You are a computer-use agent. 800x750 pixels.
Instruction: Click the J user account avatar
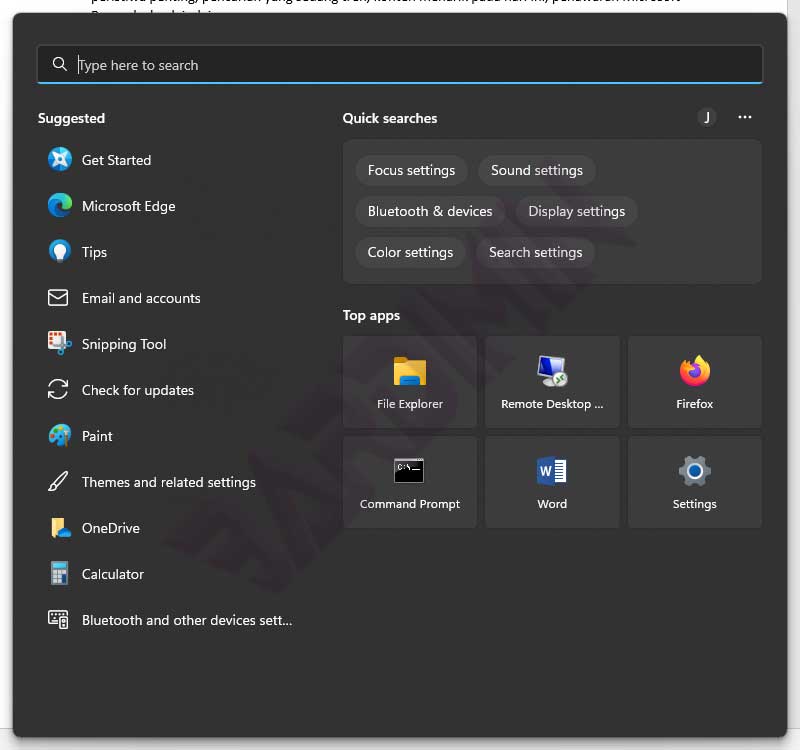[707, 117]
